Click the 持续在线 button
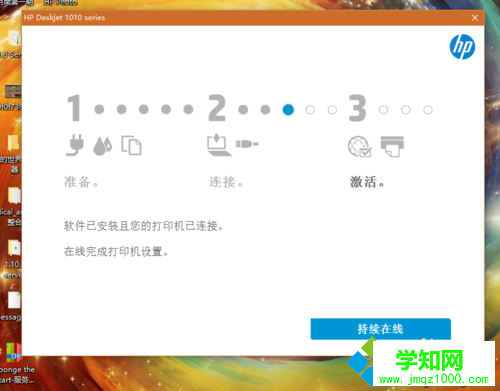The height and width of the screenshot is (391, 500). [x=380, y=329]
